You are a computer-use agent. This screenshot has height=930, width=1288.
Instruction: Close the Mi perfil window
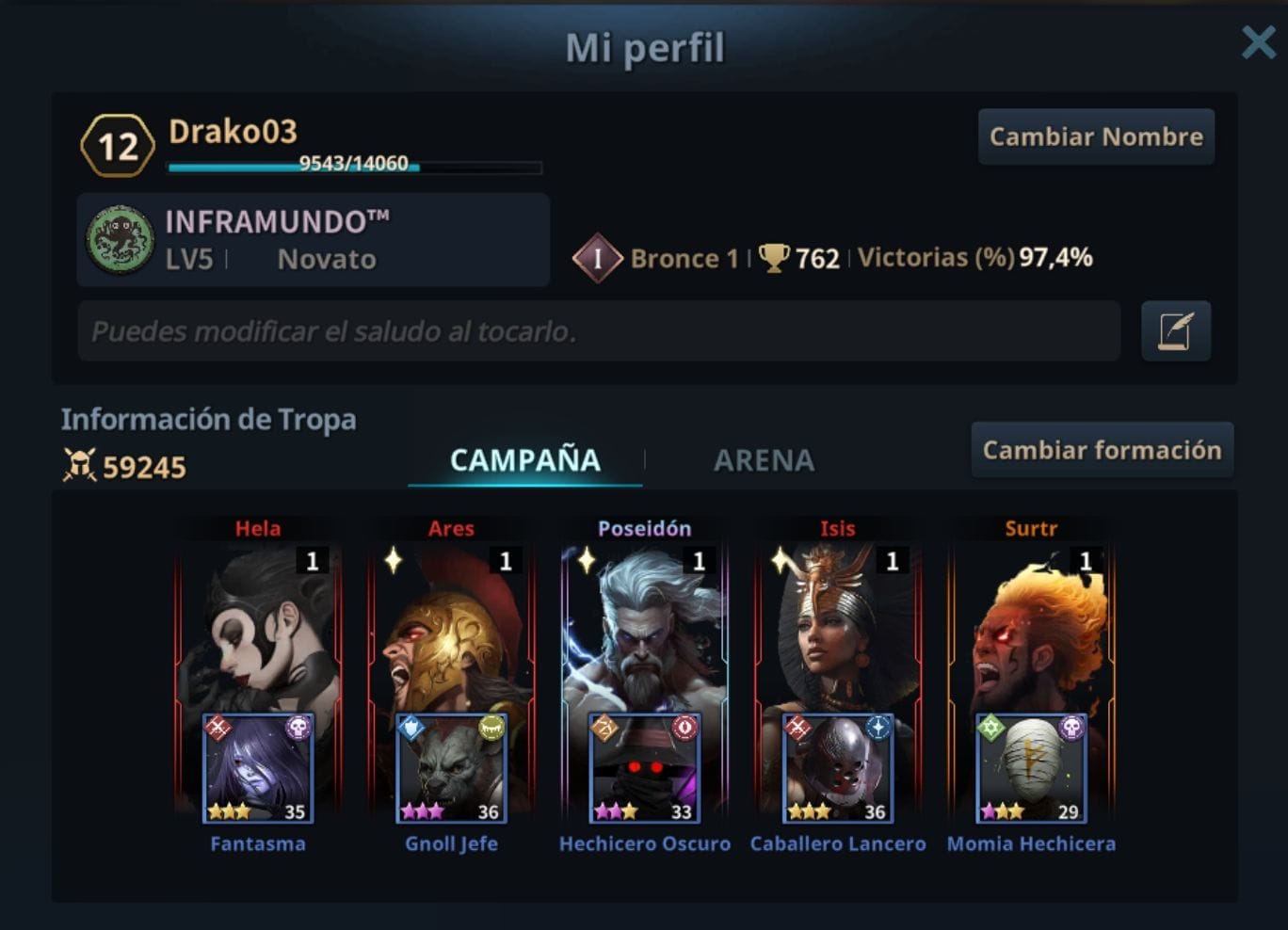click(x=1258, y=42)
